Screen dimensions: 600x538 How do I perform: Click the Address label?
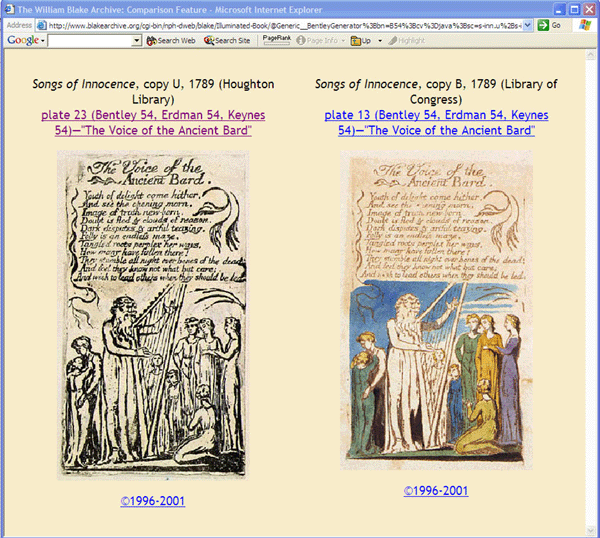point(19,25)
